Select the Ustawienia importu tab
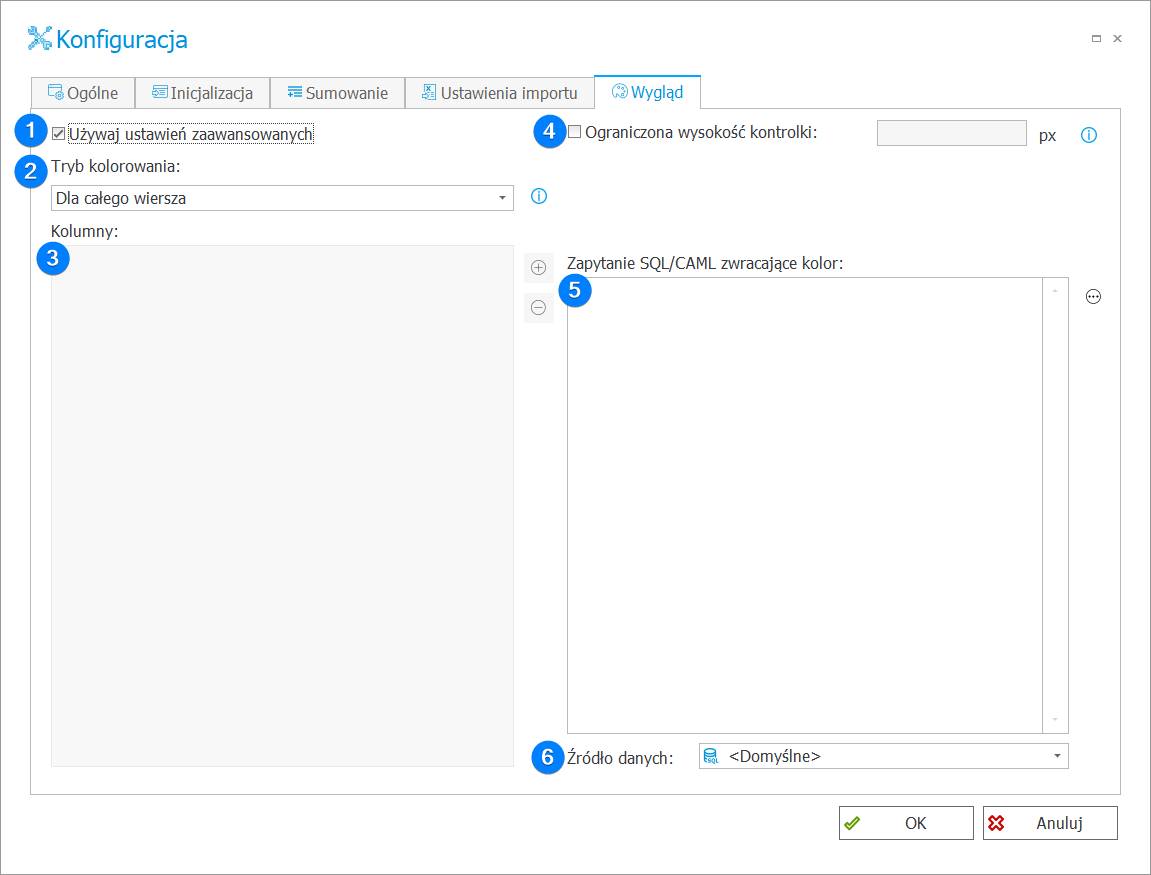The image size is (1151, 875). click(499, 93)
